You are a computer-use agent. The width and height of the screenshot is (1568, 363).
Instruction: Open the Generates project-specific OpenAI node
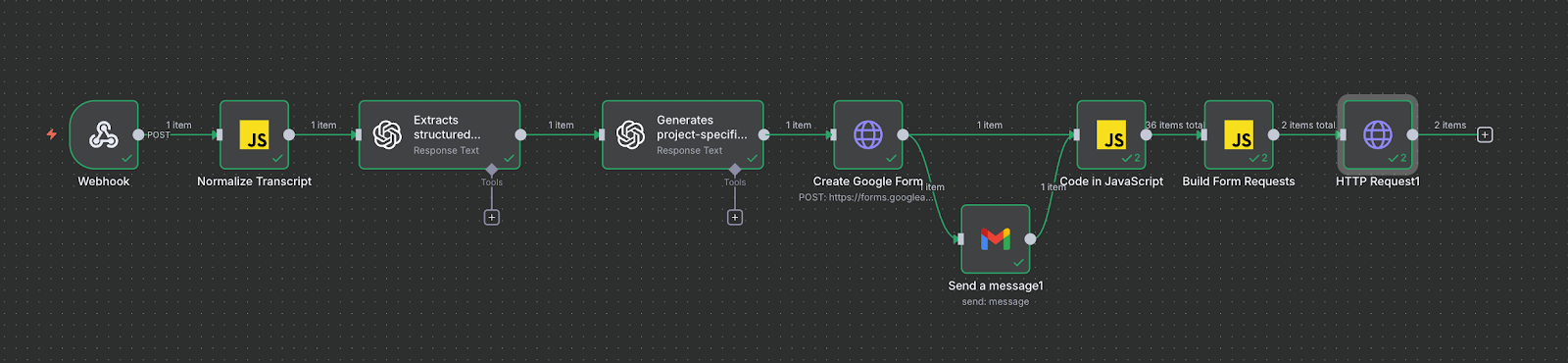click(x=682, y=134)
